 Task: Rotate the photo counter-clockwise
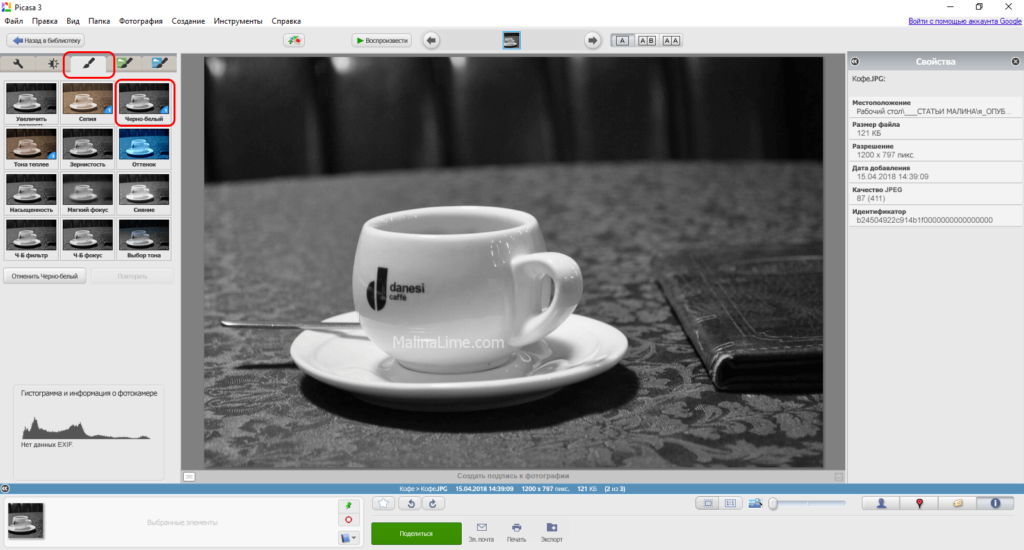click(409, 503)
